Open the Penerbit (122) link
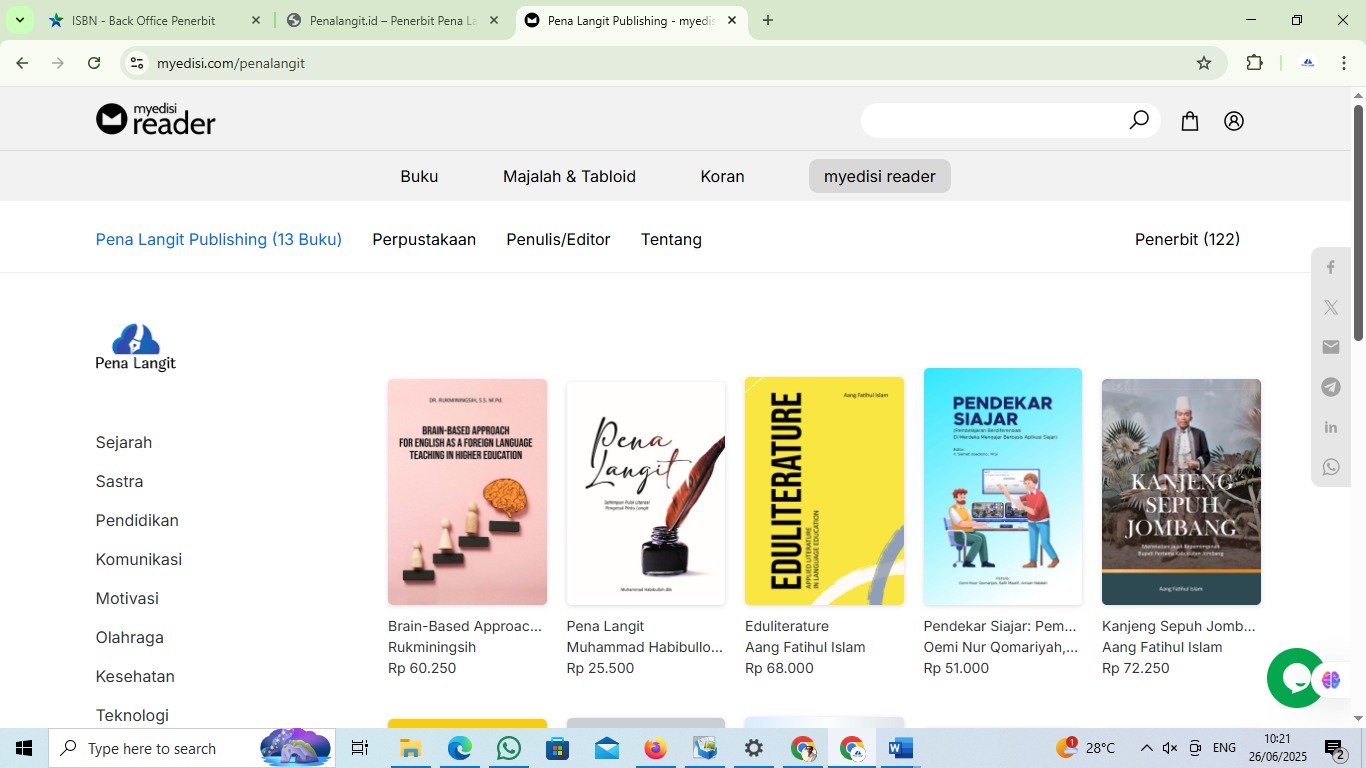The width and height of the screenshot is (1366, 768). pyautogui.click(x=1187, y=239)
